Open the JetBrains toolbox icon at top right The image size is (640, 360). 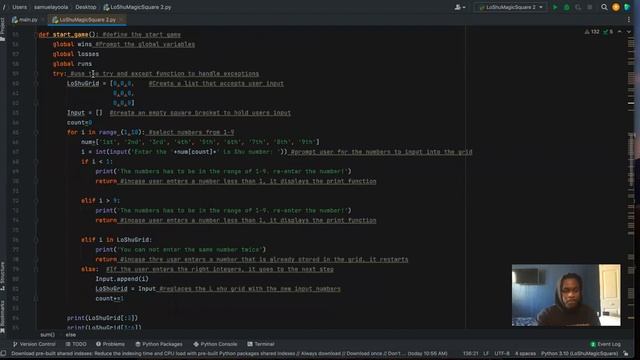pyautogui.click(x=627, y=7)
